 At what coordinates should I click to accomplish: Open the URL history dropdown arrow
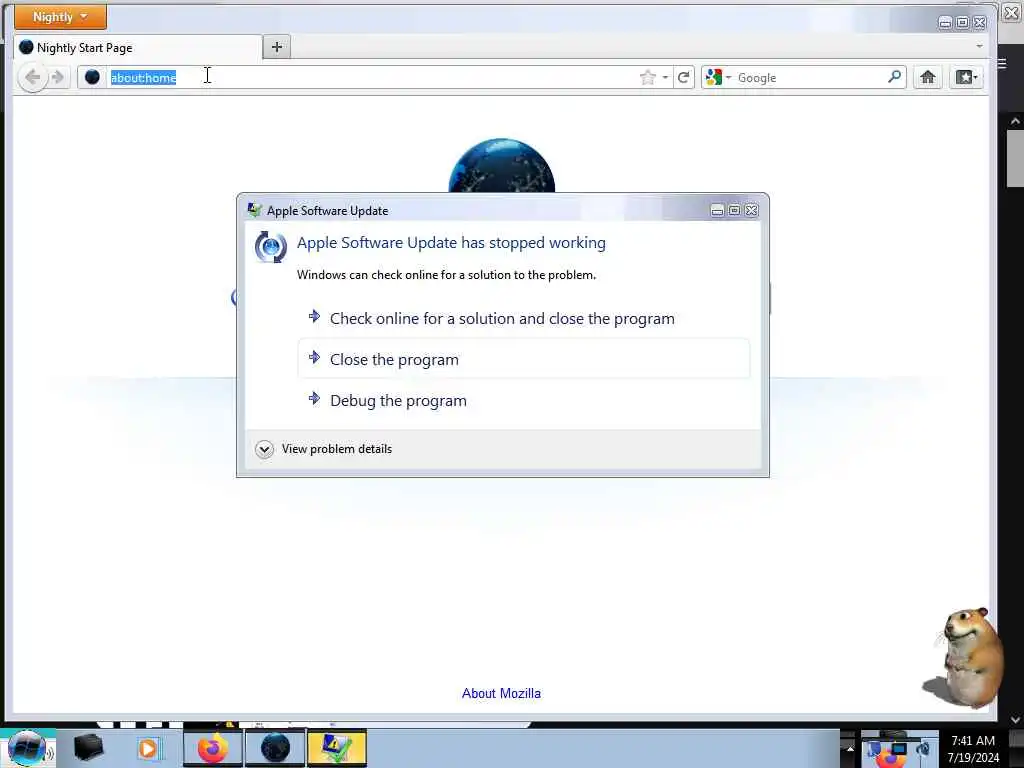coord(665,78)
